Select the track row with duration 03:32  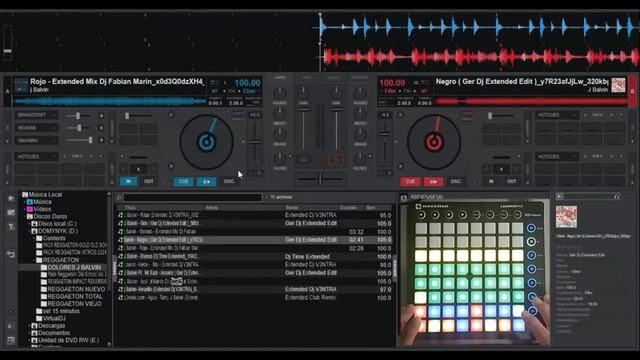pyautogui.click(x=255, y=232)
